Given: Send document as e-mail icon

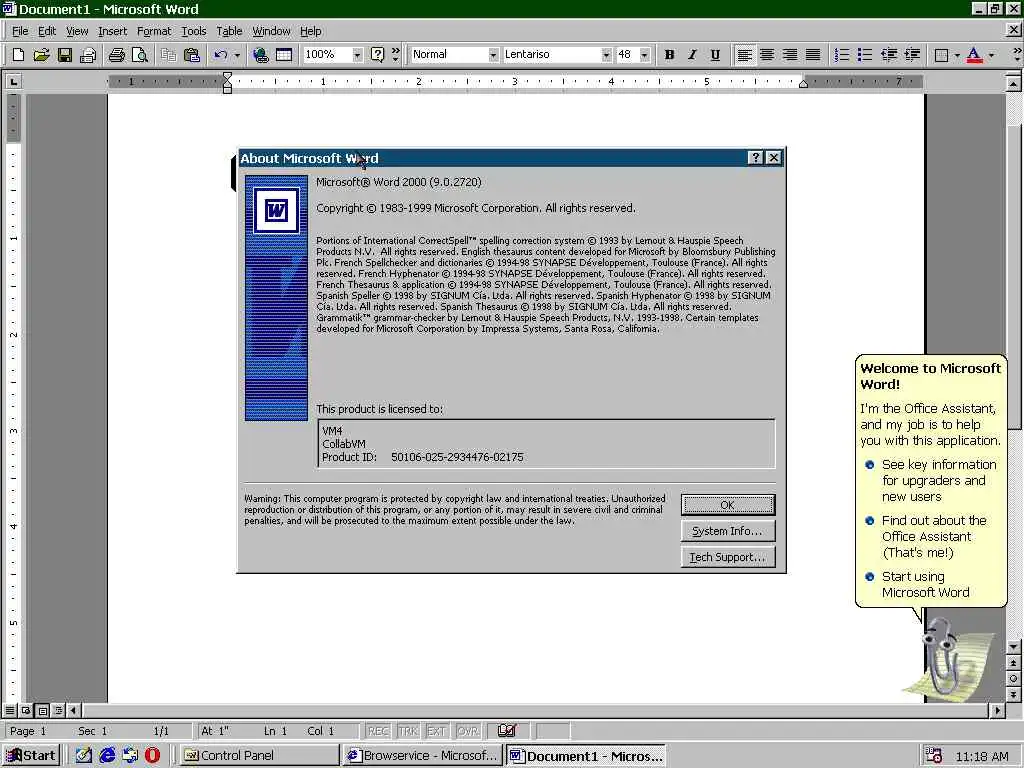Looking at the screenshot, I should [x=88, y=55].
